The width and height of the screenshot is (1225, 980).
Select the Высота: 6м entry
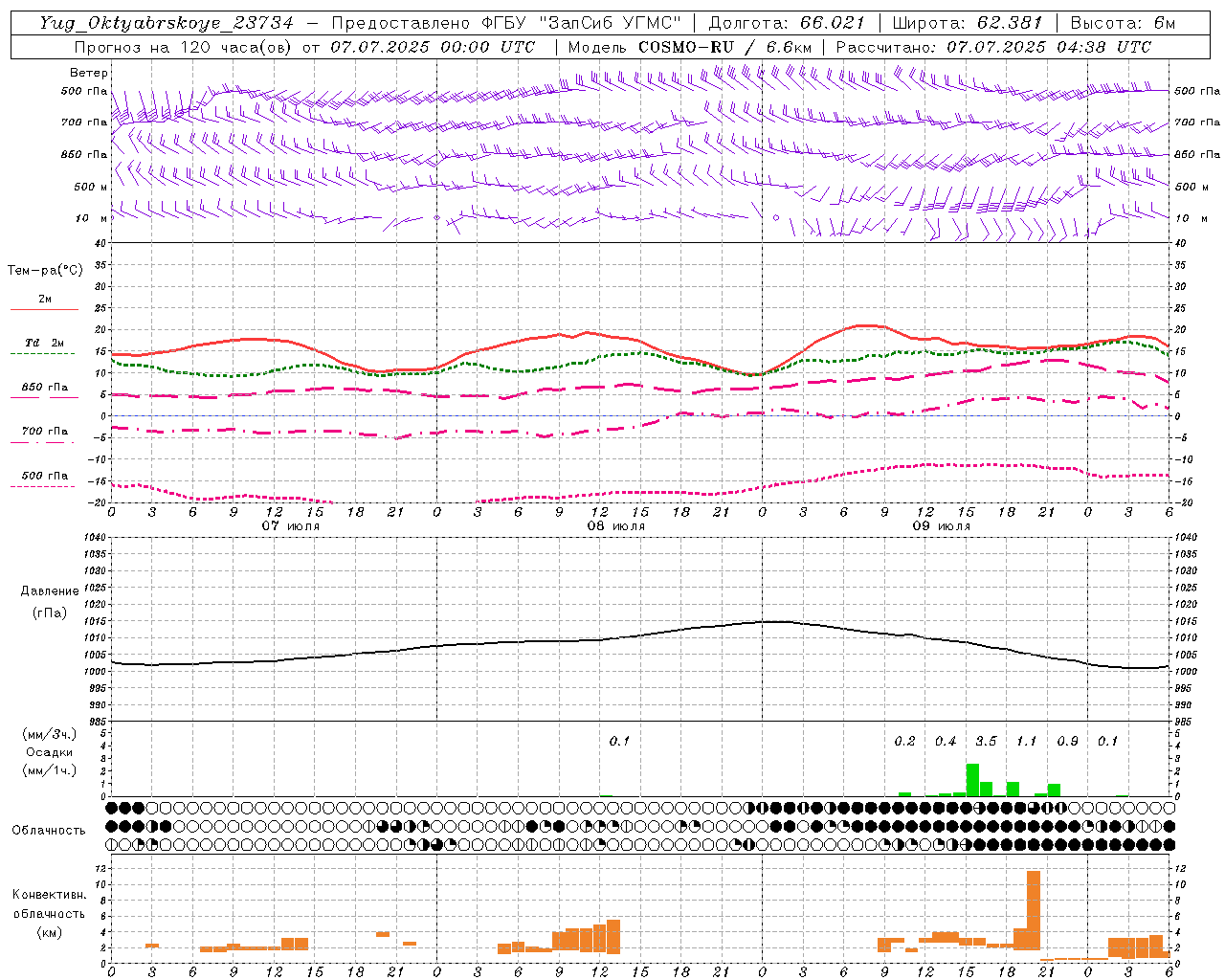point(1123,23)
